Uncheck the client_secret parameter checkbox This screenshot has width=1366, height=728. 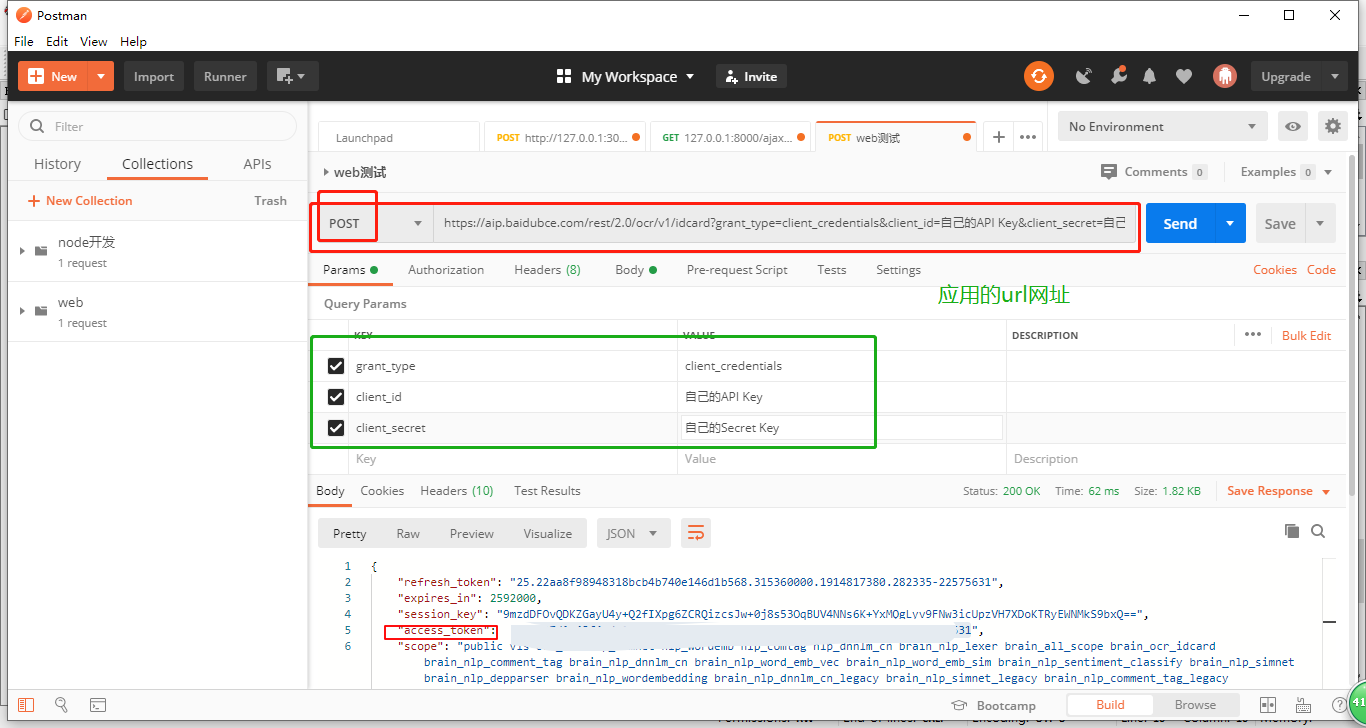336,428
